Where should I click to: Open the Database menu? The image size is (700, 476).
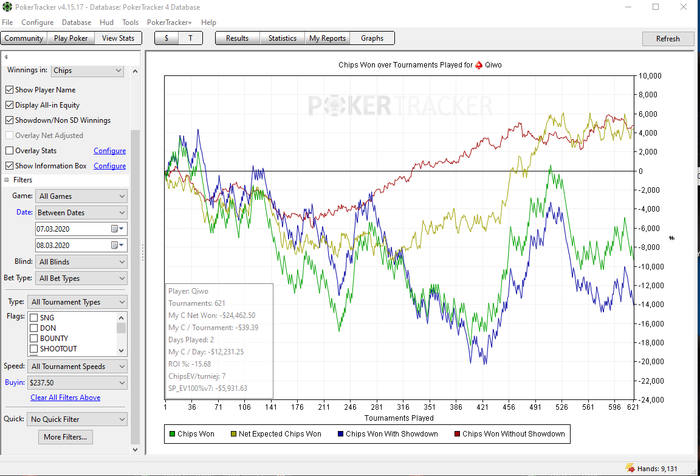pyautogui.click(x=76, y=22)
